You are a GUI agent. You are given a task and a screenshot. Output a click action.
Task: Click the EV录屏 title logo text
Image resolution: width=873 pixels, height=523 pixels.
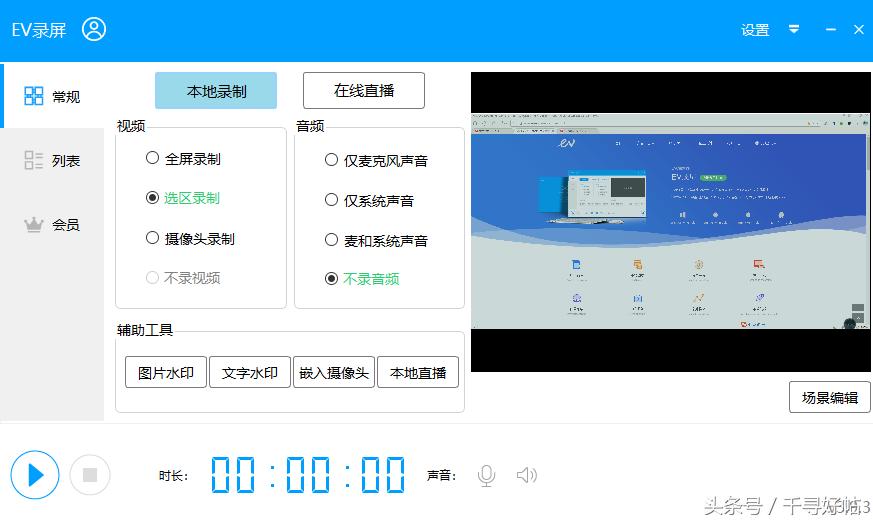(x=39, y=30)
